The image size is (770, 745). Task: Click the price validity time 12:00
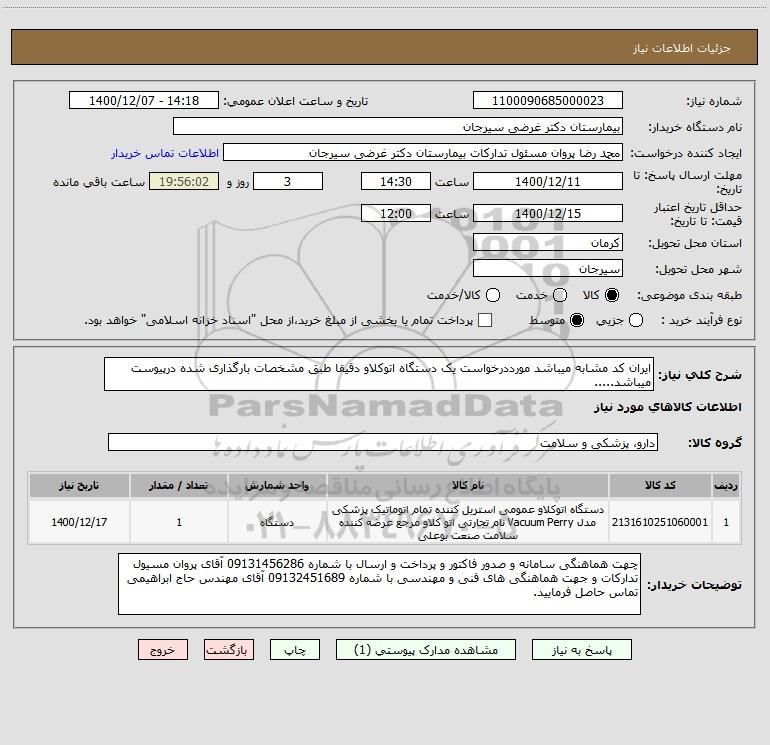point(396,213)
